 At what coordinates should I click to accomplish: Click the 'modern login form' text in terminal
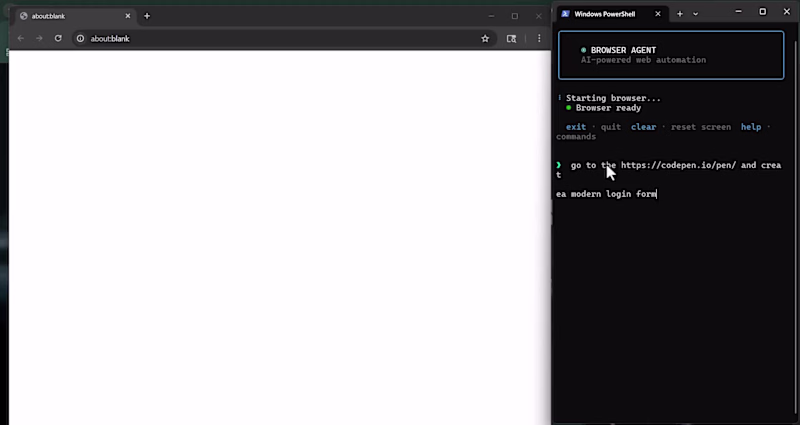[x=614, y=194]
